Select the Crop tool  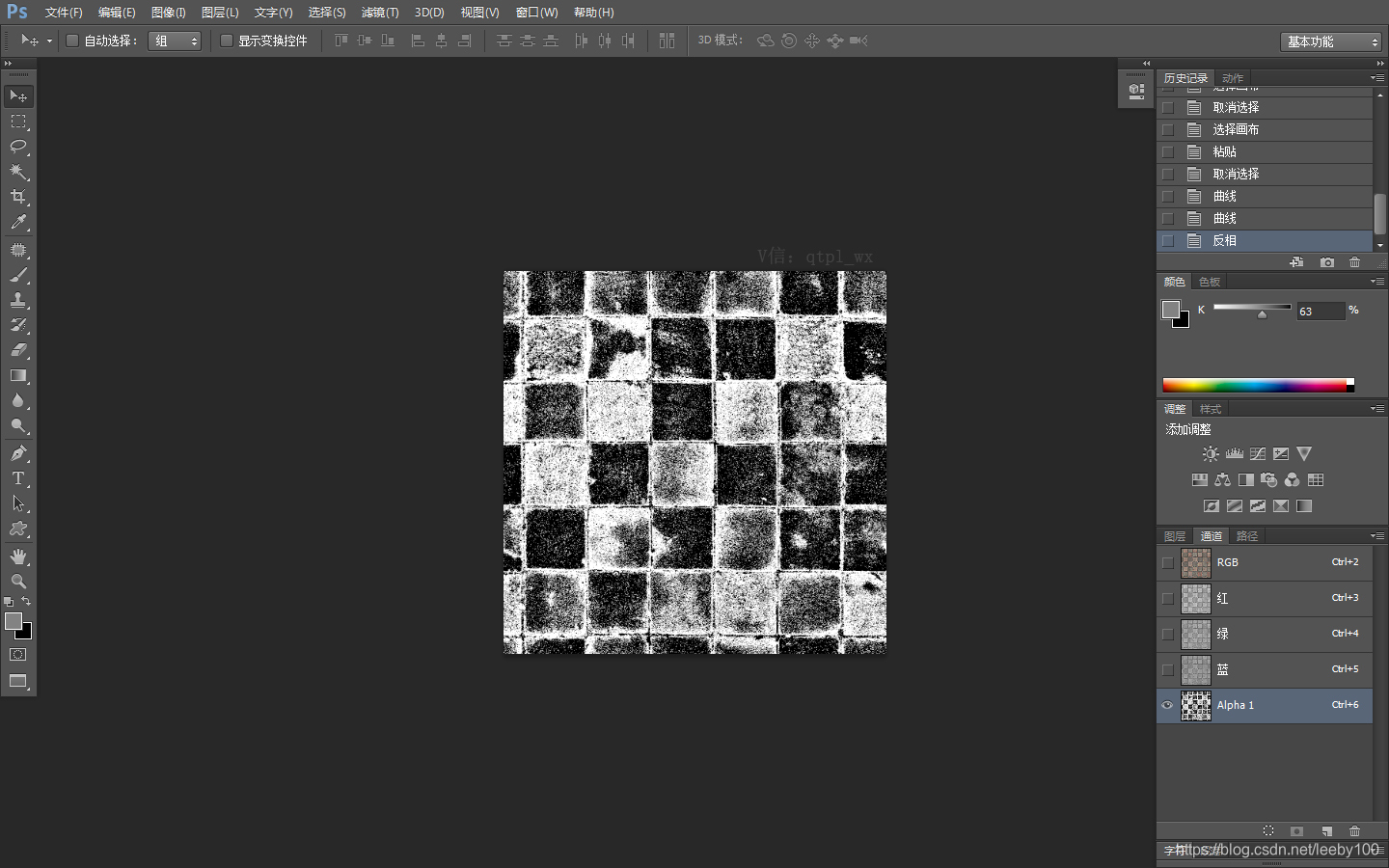18,197
